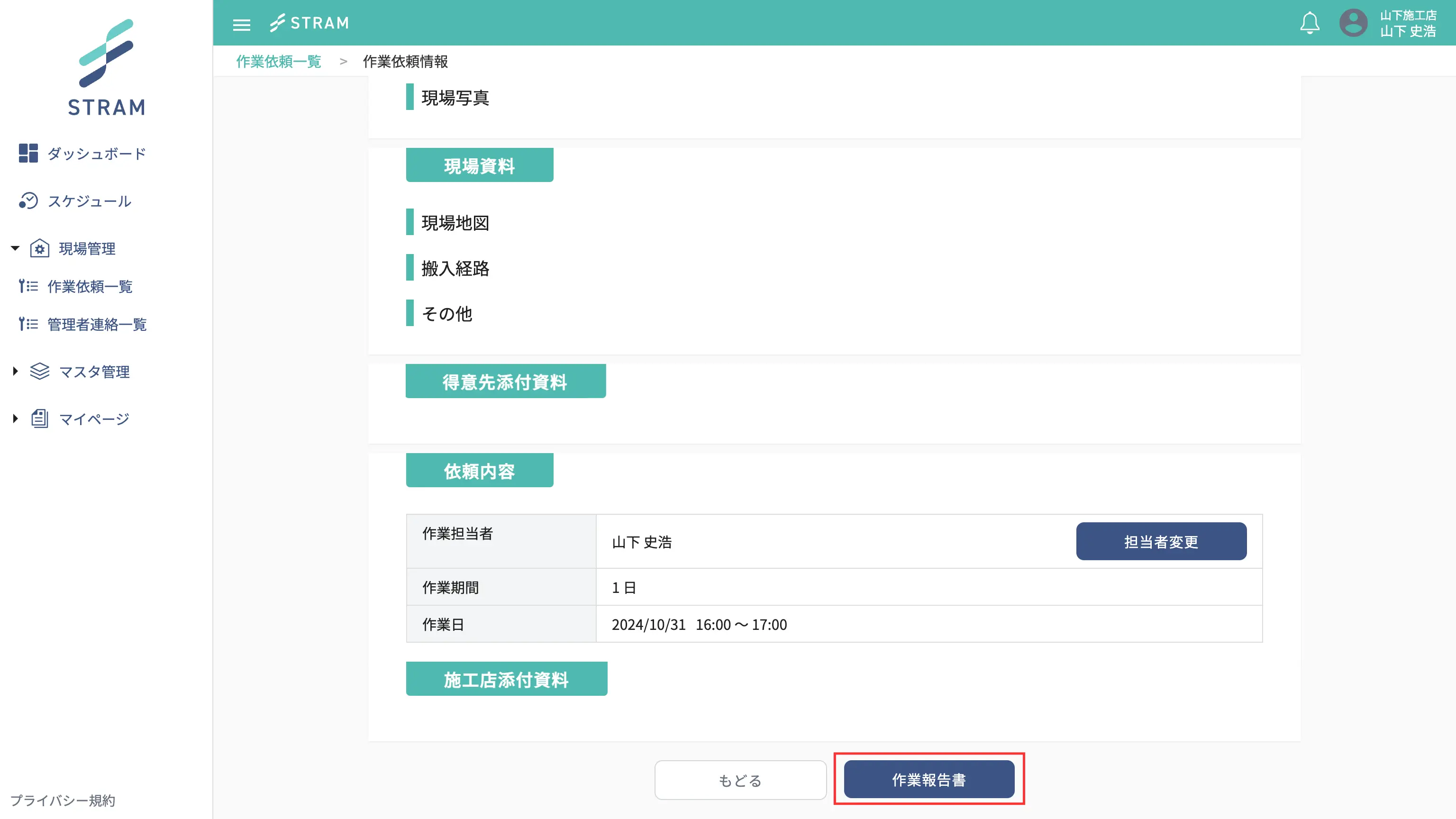Open the user avatar icon
Screen dimensions: 1456x819
[1353, 23]
